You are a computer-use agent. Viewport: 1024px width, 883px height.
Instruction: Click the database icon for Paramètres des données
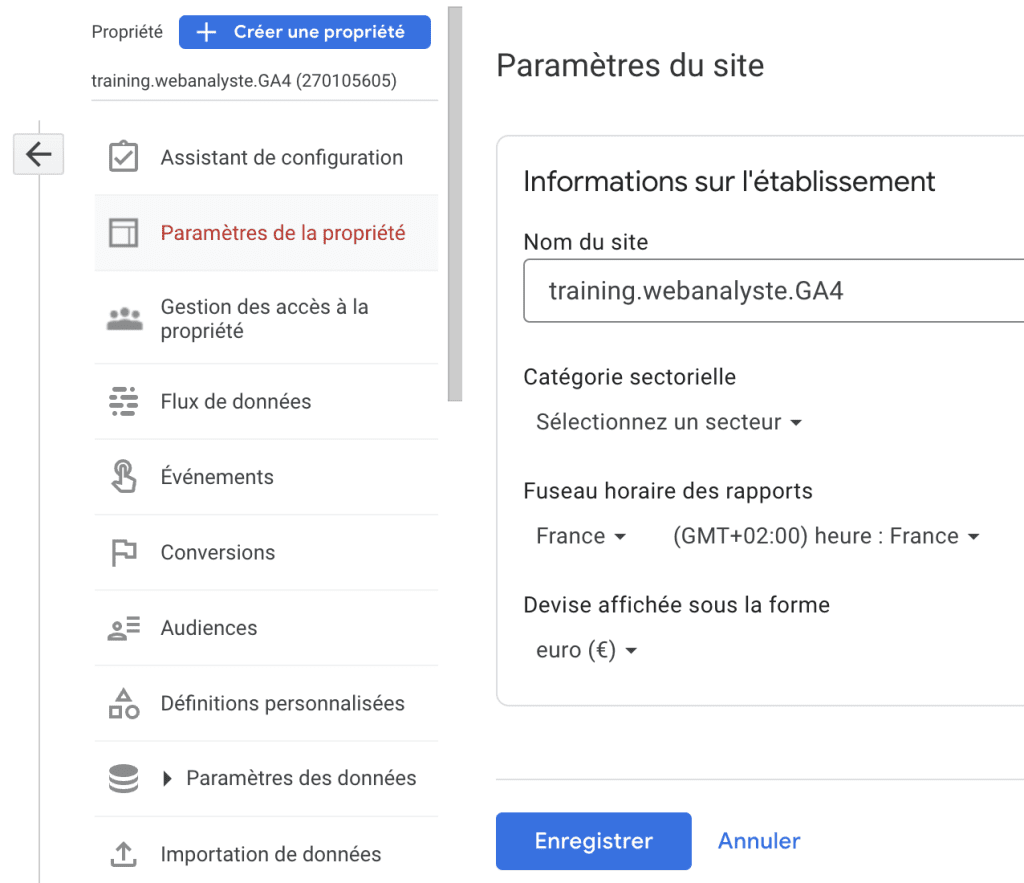pyautogui.click(x=123, y=778)
